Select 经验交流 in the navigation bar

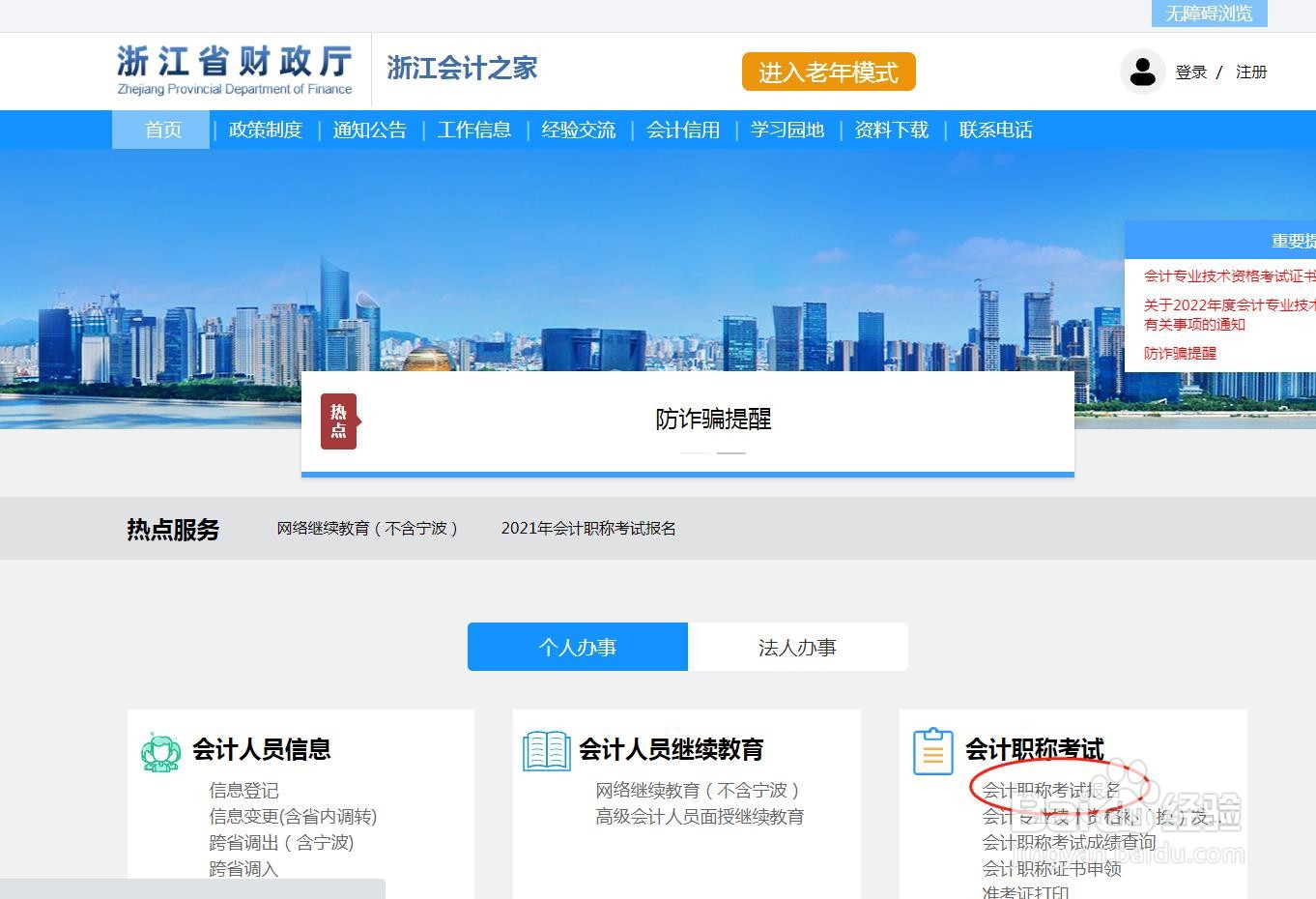(x=578, y=130)
